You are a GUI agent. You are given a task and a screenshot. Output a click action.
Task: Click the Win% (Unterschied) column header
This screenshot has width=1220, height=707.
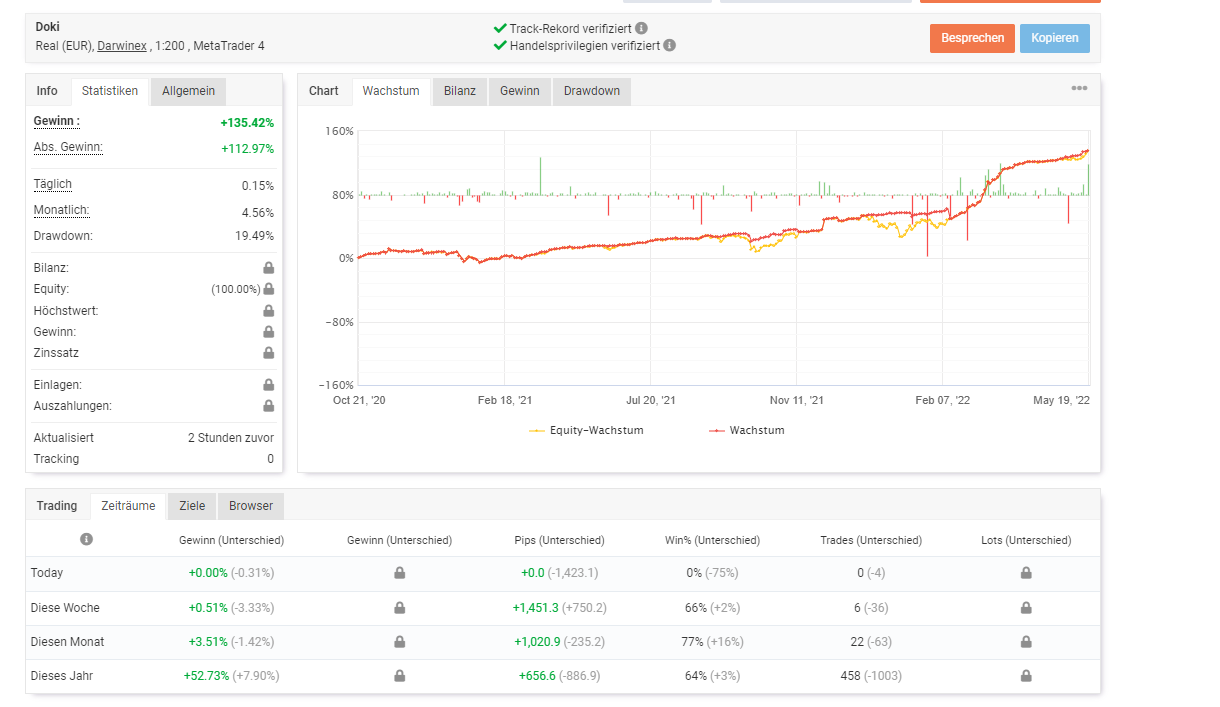712,540
